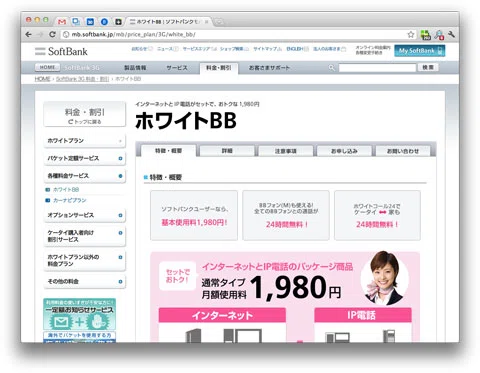The height and width of the screenshot is (373, 480).
Task: Open ホワイトプラン in the sidebar
Action: pyautogui.click(x=85, y=141)
